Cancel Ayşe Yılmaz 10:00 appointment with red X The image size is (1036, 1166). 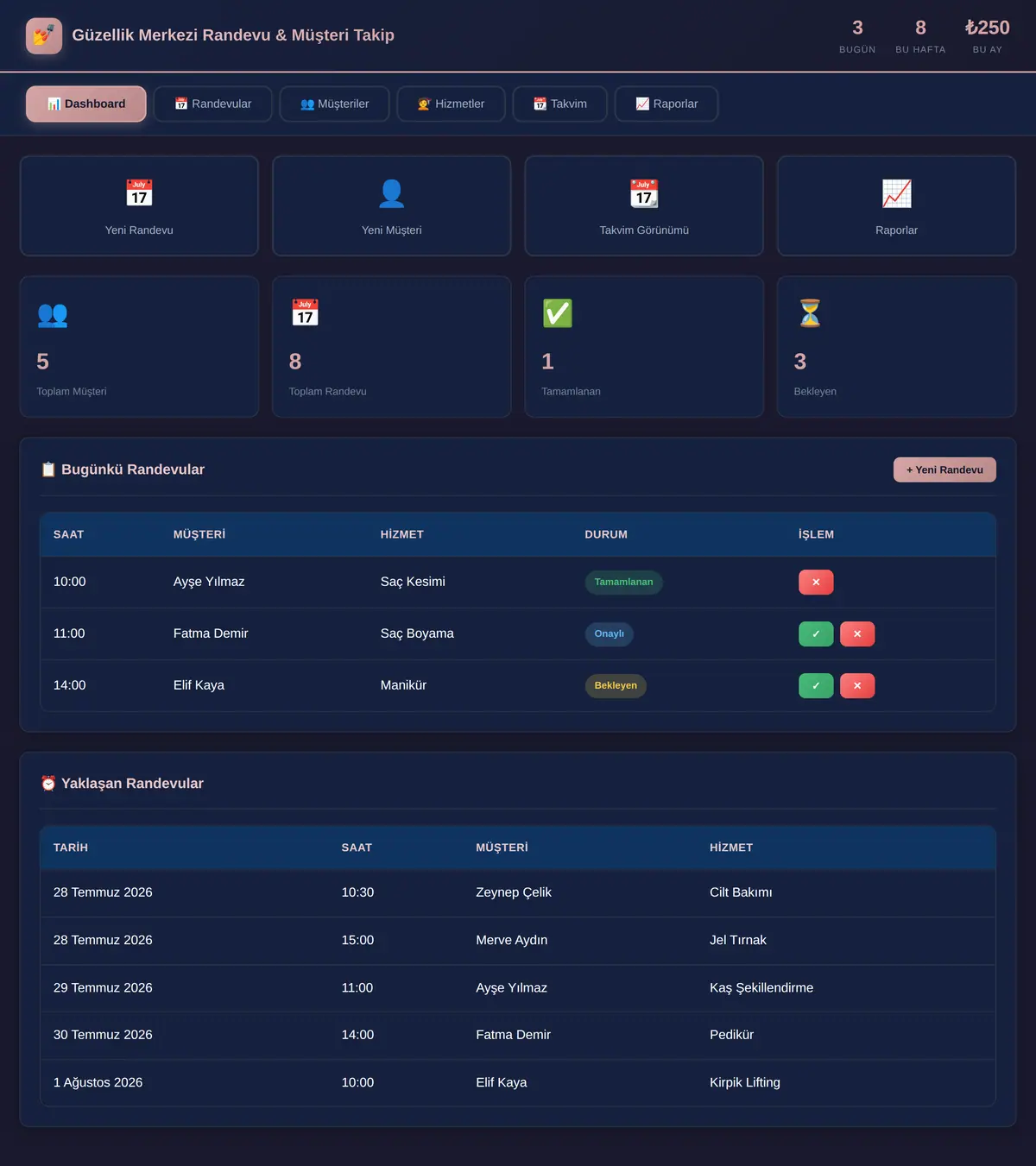816,583
